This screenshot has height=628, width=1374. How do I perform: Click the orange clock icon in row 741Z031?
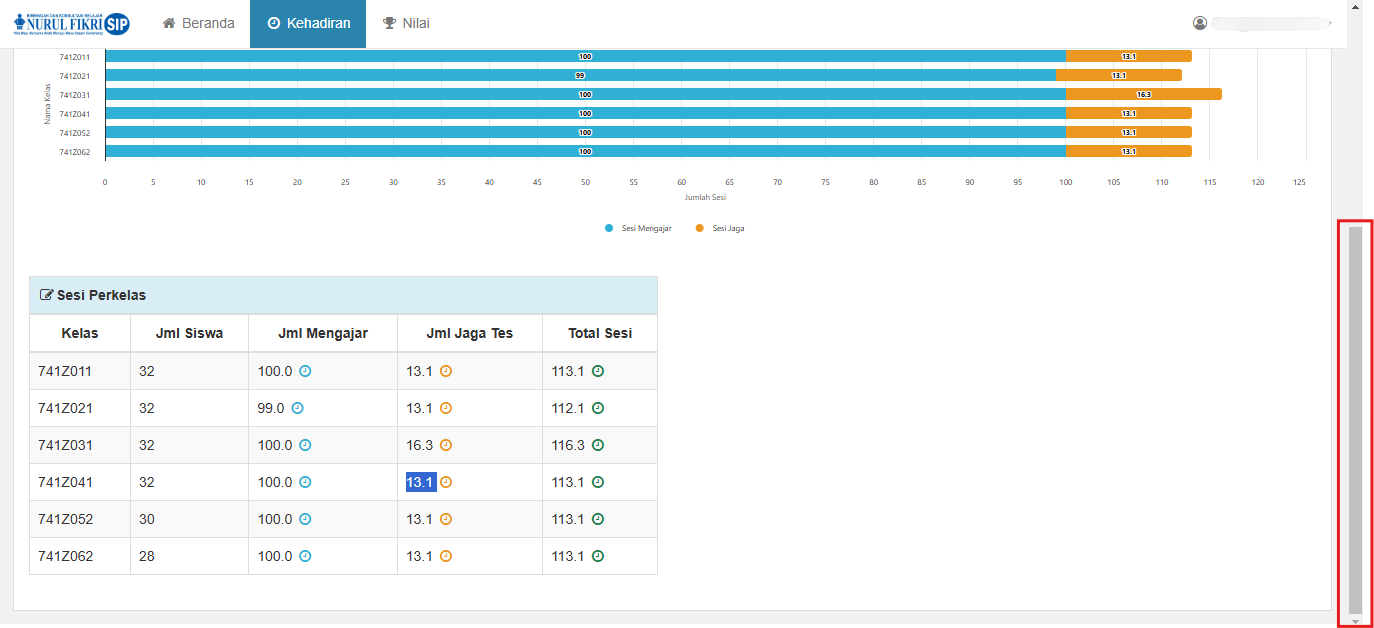pos(446,445)
